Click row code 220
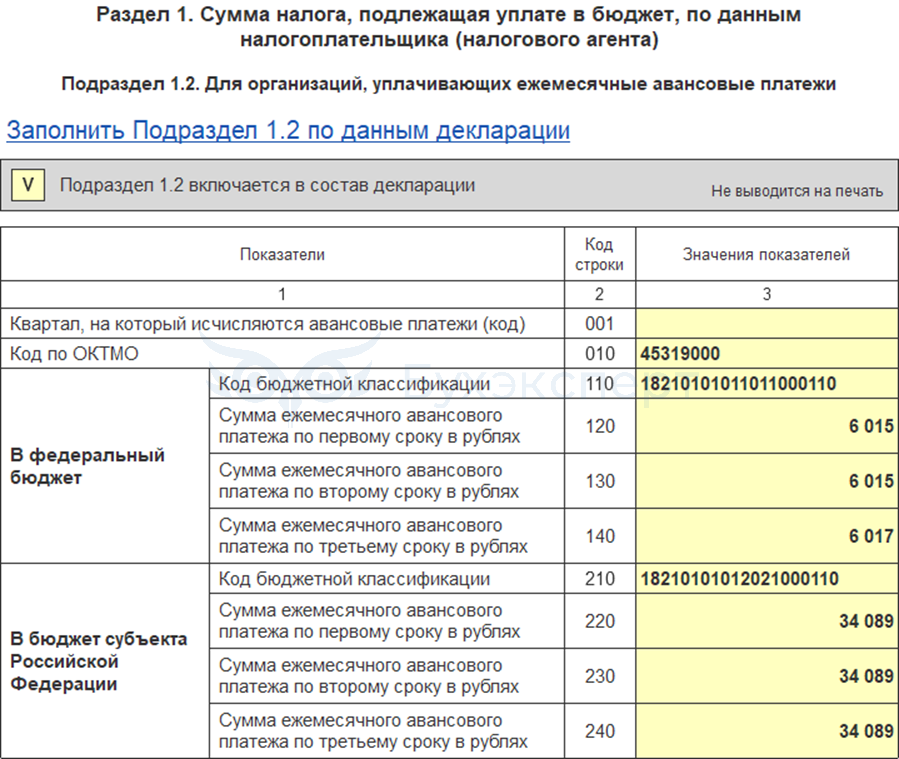The height and width of the screenshot is (759, 899). (x=600, y=621)
